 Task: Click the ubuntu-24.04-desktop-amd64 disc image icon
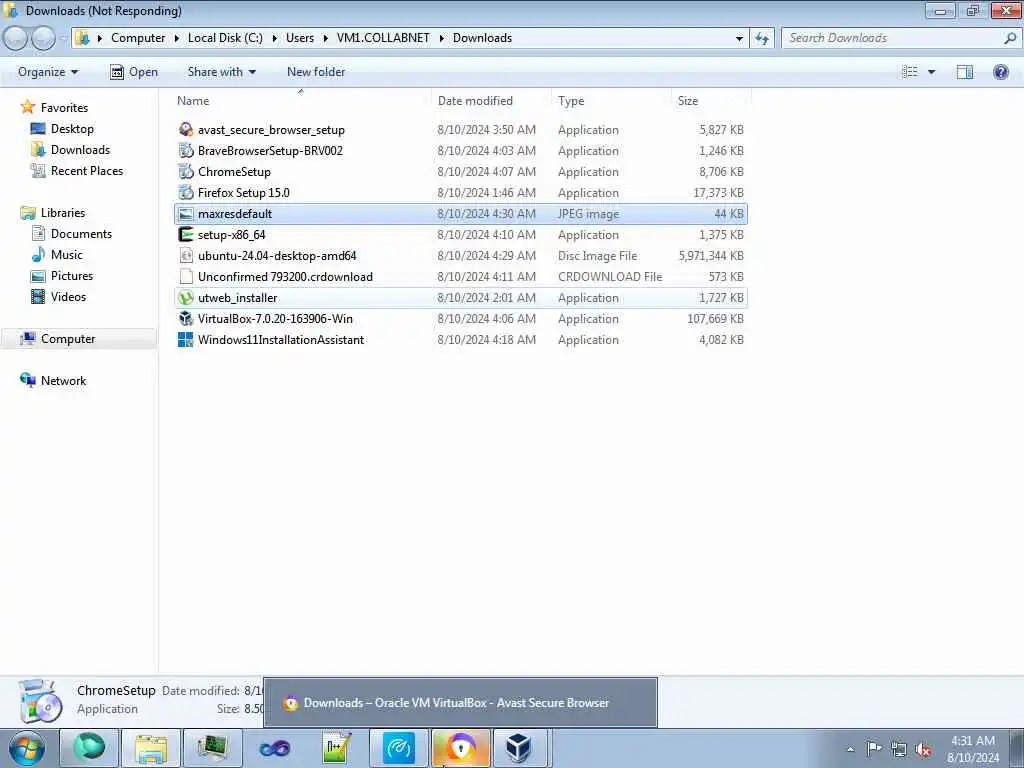186,255
